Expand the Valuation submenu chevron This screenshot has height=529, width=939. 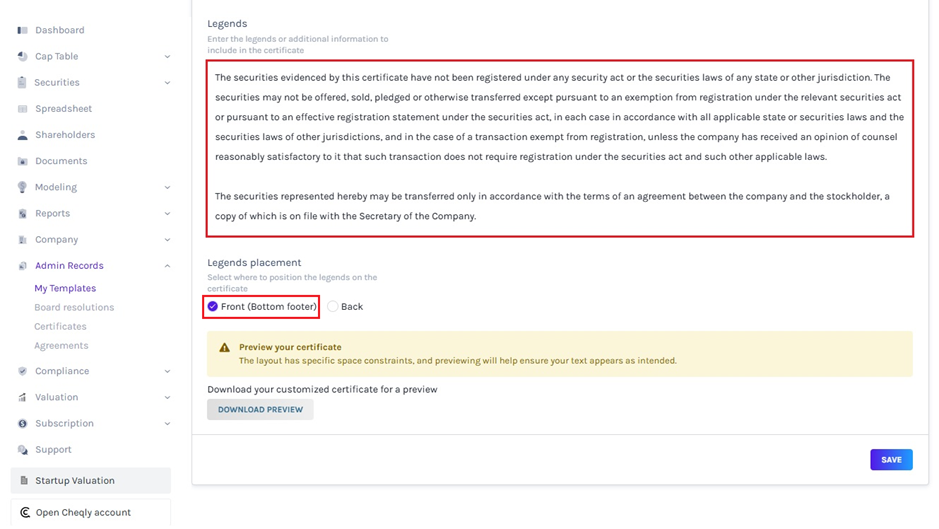click(167, 397)
